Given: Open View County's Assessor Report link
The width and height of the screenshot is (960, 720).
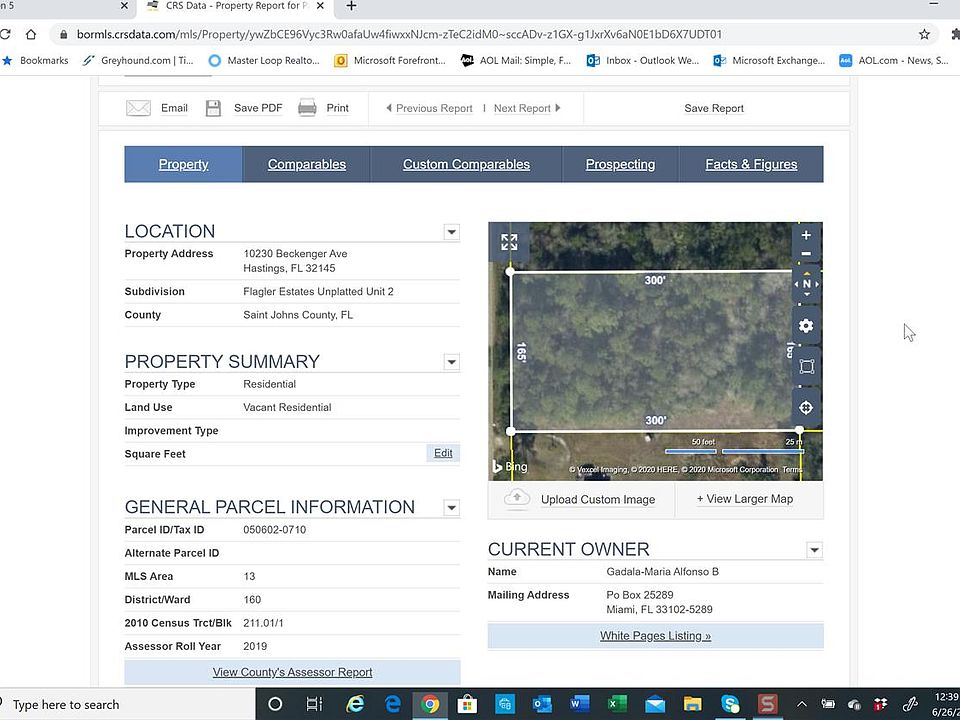Looking at the screenshot, I should (293, 672).
